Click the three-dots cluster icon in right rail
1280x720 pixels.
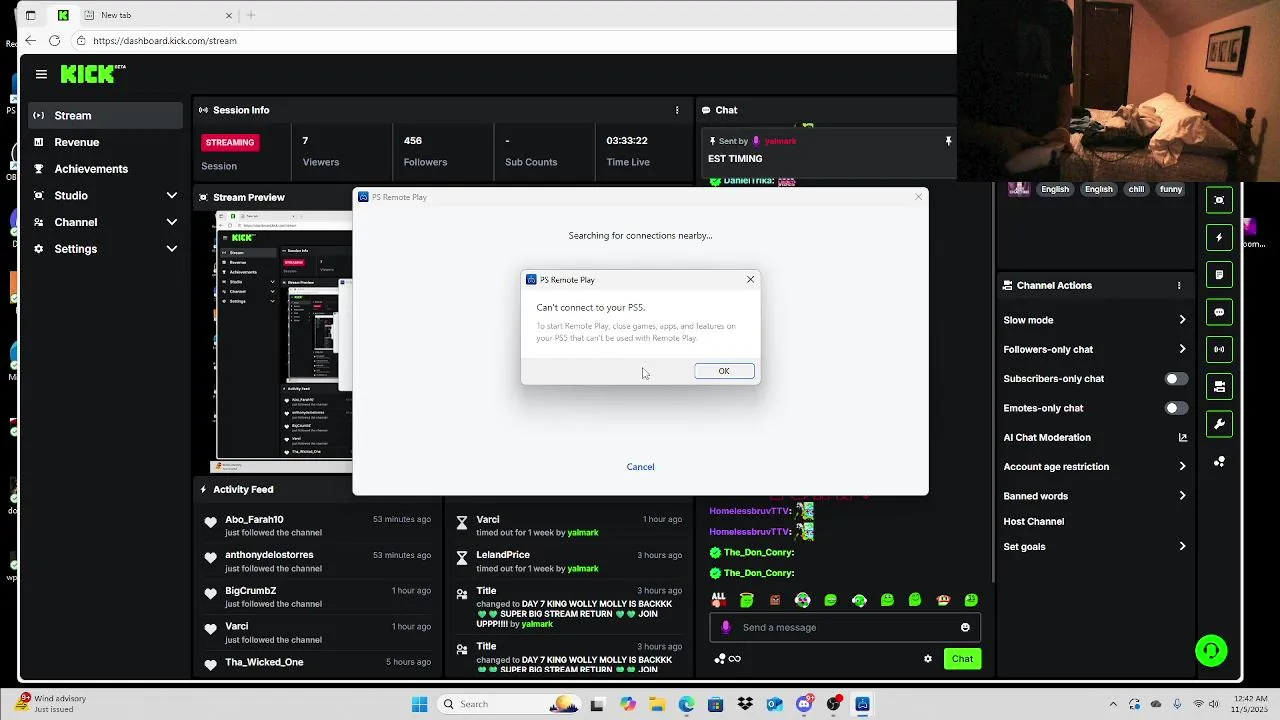(1219, 461)
